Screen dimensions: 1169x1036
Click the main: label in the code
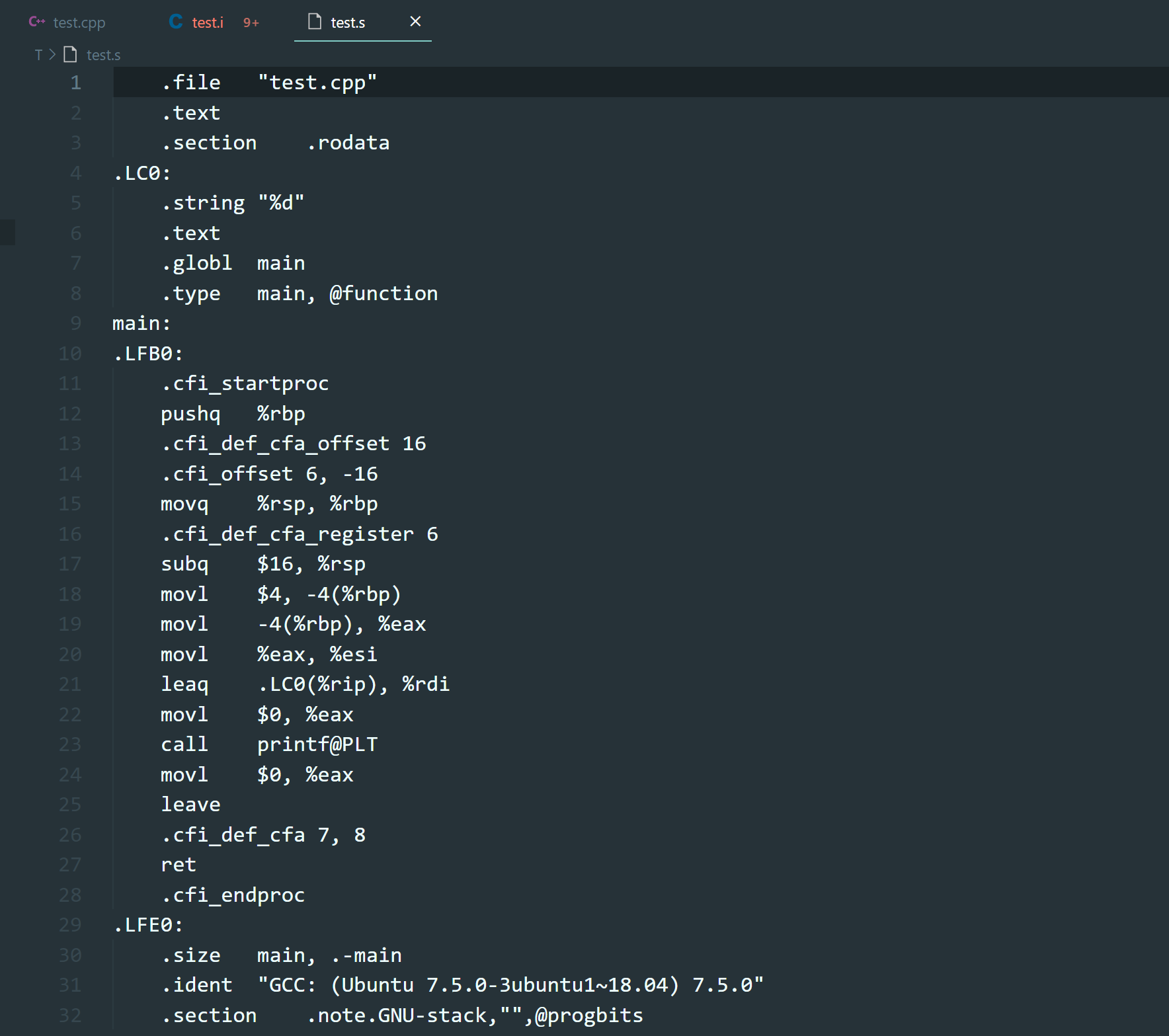pyautogui.click(x=141, y=323)
